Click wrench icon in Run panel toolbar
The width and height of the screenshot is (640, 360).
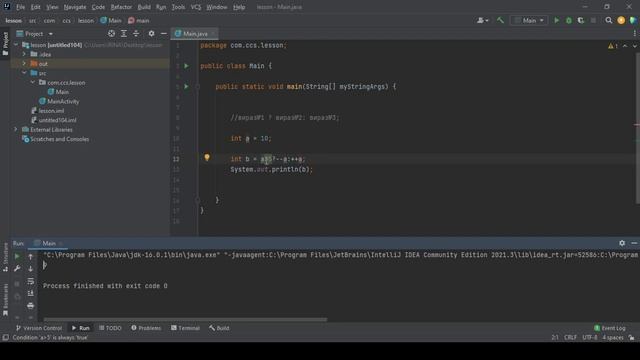(17, 269)
